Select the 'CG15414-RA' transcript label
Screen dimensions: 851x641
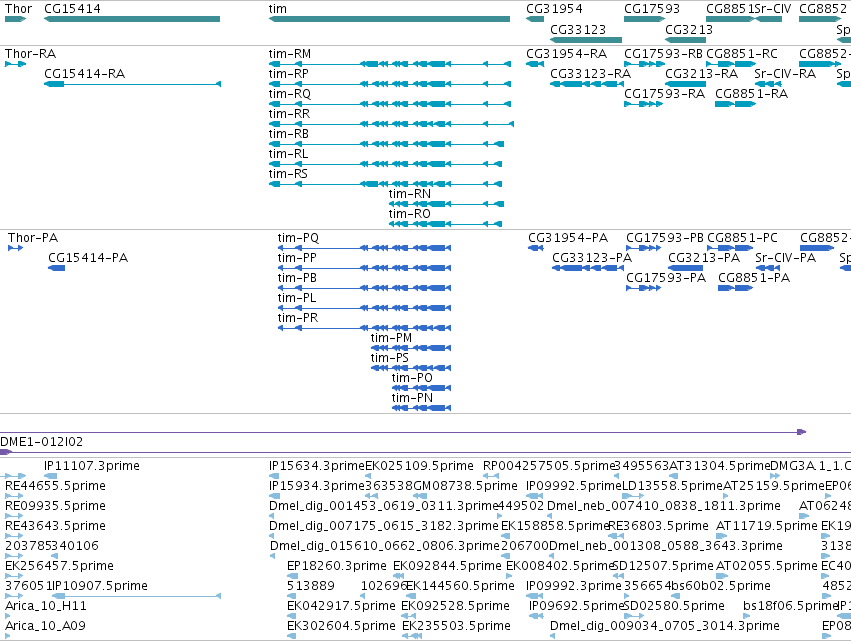[x=85, y=74]
